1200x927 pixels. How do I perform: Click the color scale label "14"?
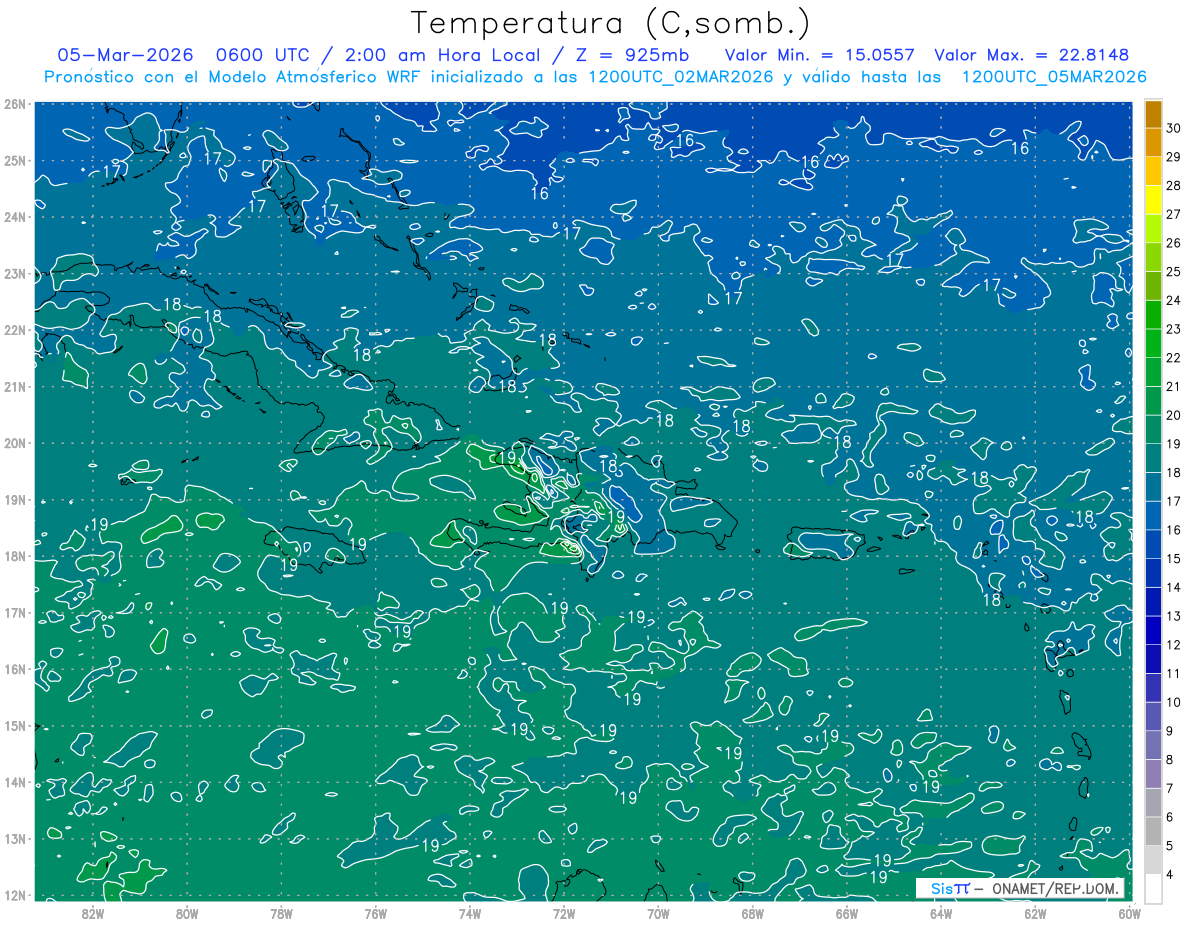click(1174, 587)
